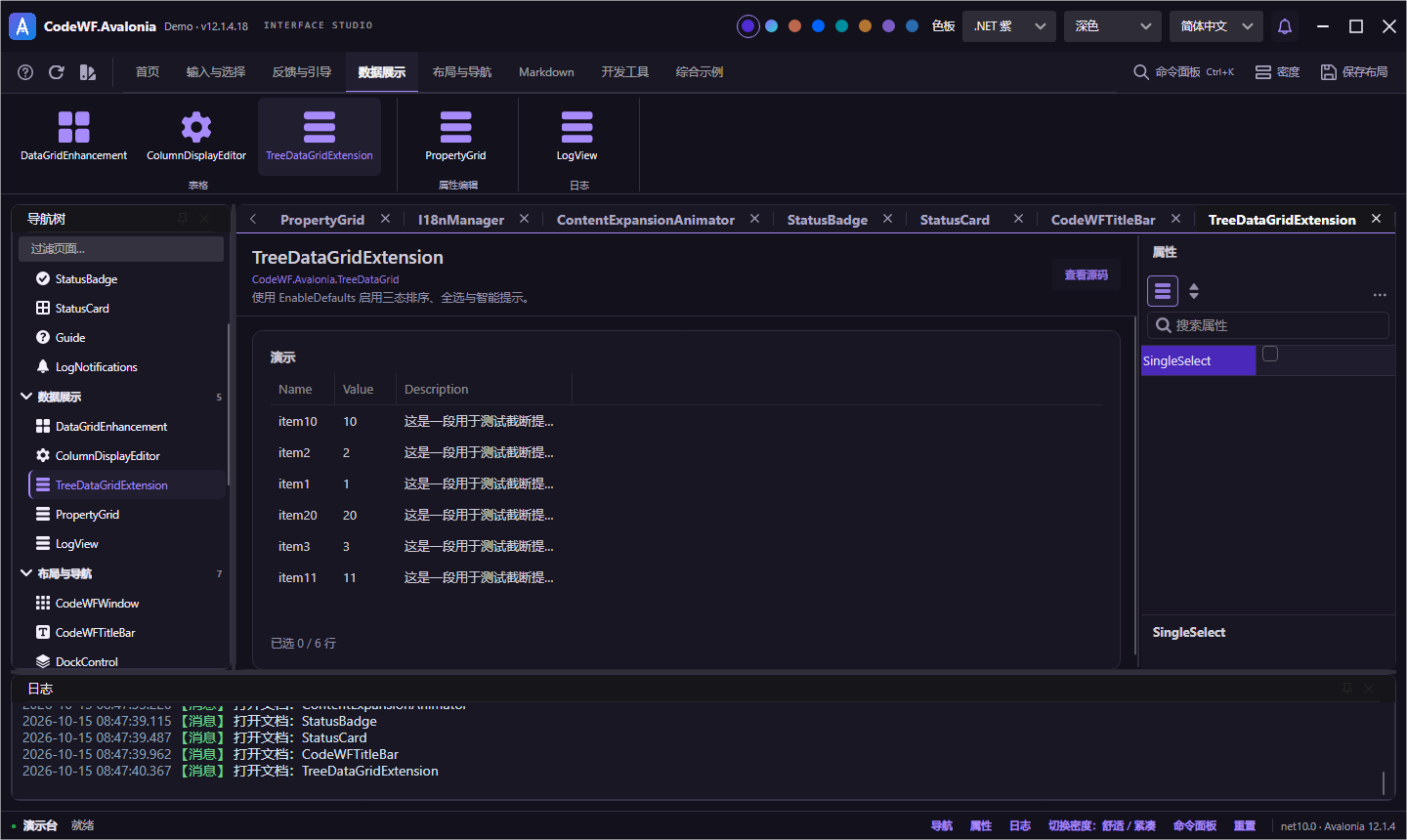Viewport: 1407px width, 840px height.
Task: Open property panel more options ellipsis
Action: click(x=1380, y=295)
